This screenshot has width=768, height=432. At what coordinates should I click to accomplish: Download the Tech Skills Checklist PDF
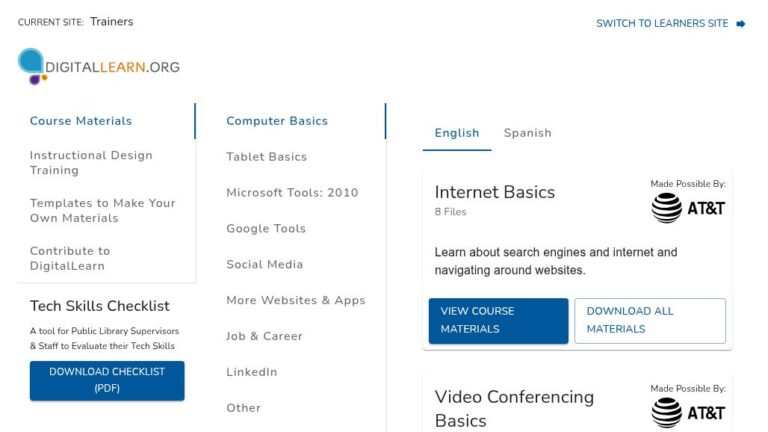pyautogui.click(x=107, y=381)
